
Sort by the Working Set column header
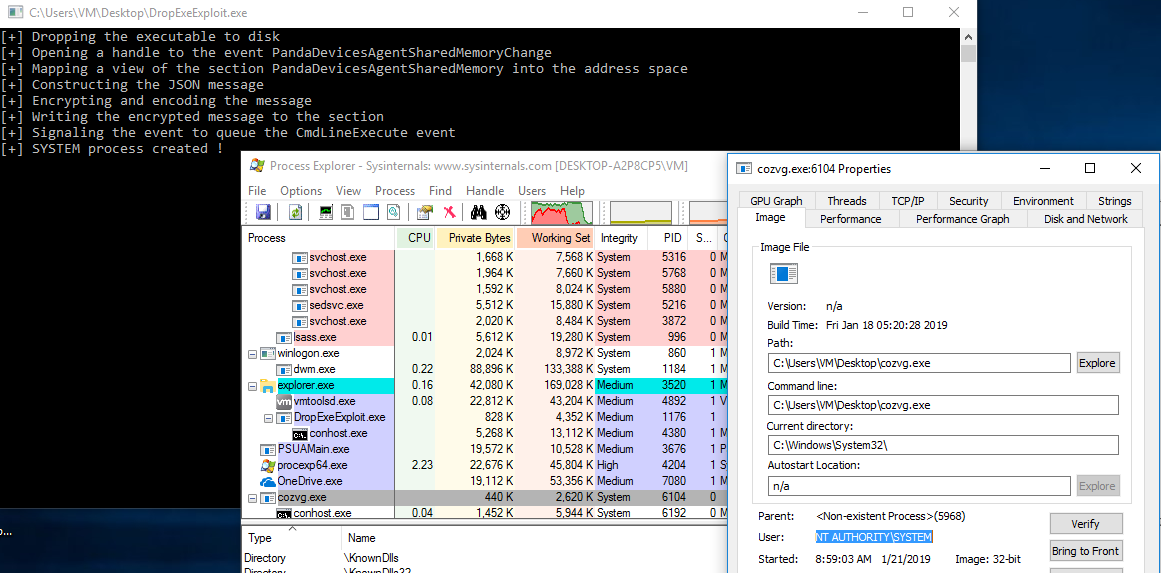[555, 238]
